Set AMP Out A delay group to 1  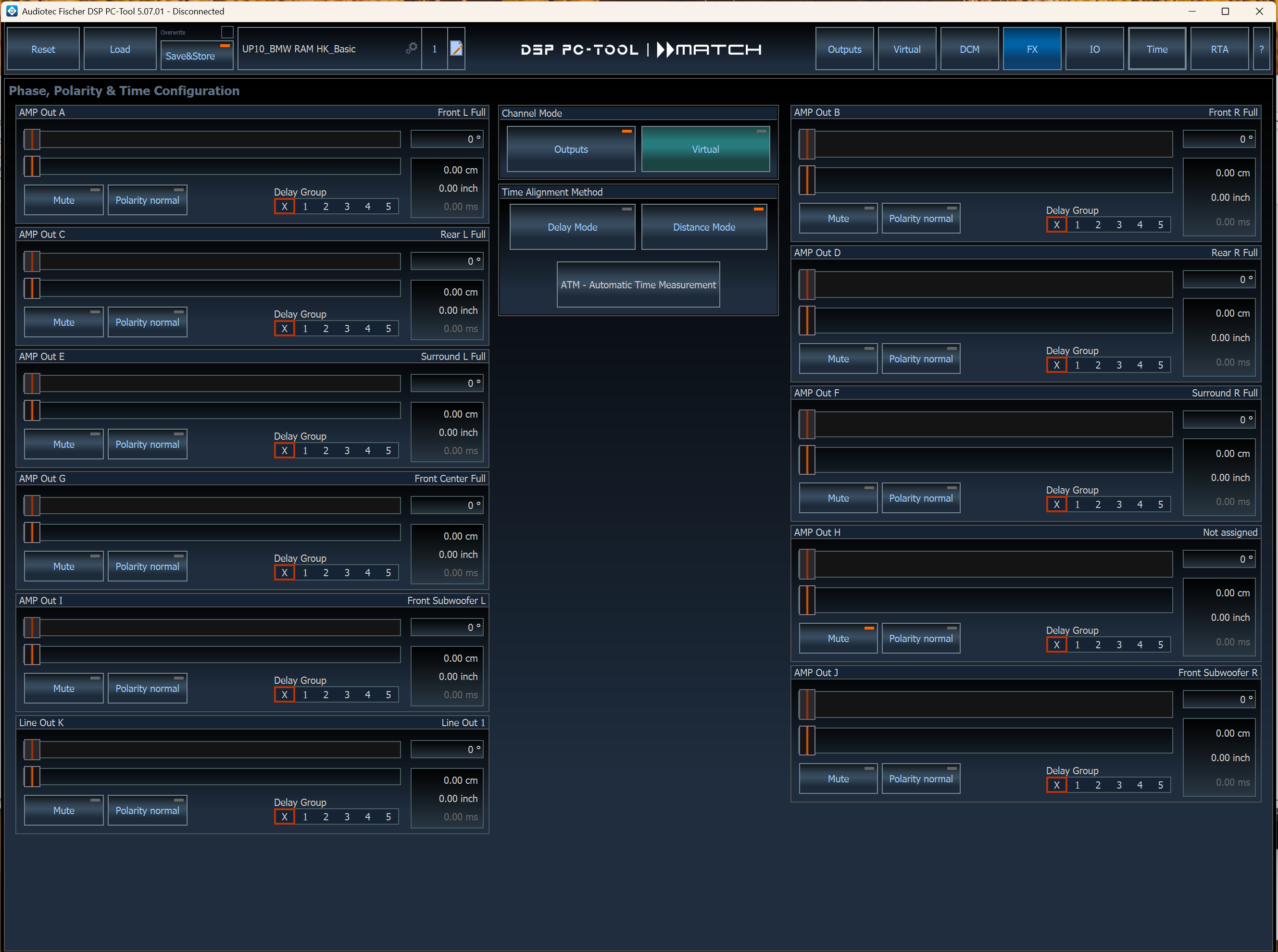tap(305, 206)
